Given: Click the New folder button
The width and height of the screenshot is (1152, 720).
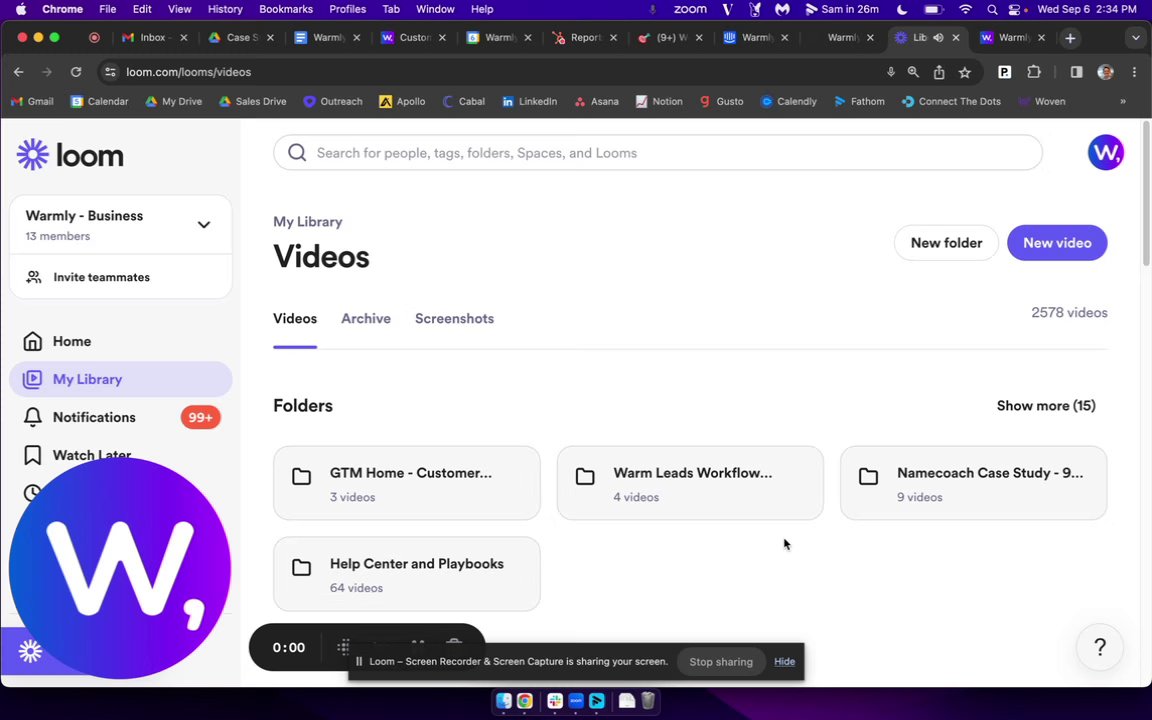Looking at the screenshot, I should [946, 242].
